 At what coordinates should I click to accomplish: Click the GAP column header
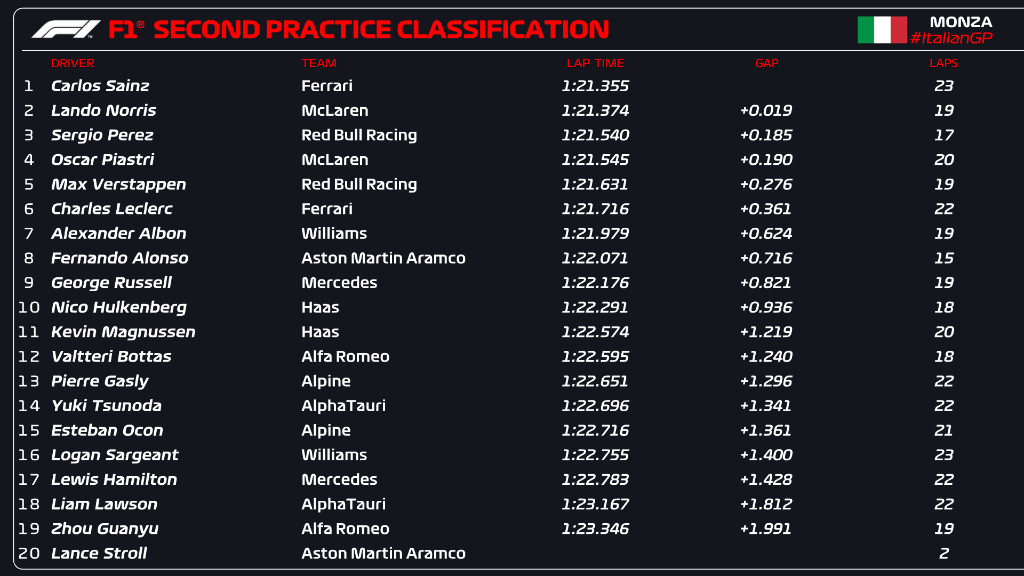(x=766, y=63)
